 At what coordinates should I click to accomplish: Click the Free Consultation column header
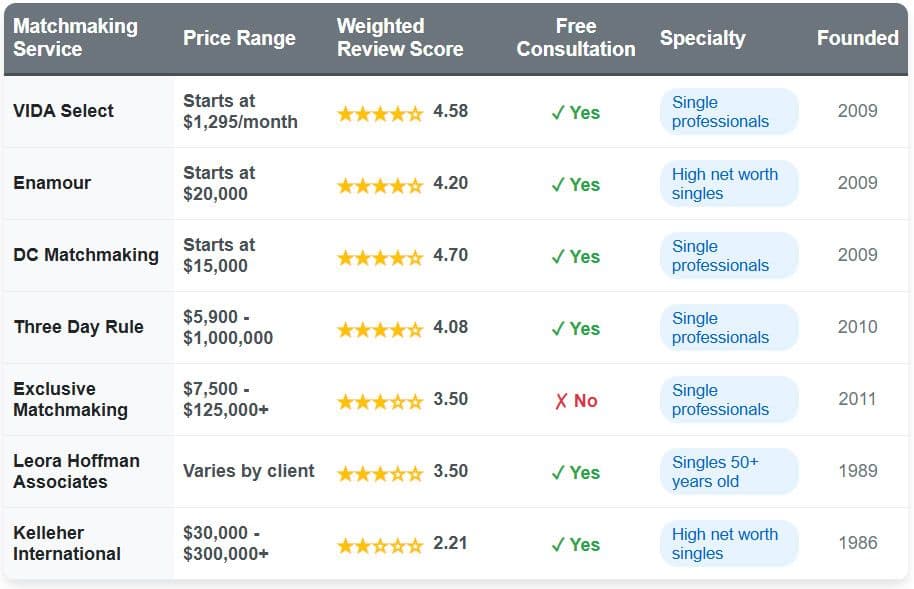tap(576, 38)
